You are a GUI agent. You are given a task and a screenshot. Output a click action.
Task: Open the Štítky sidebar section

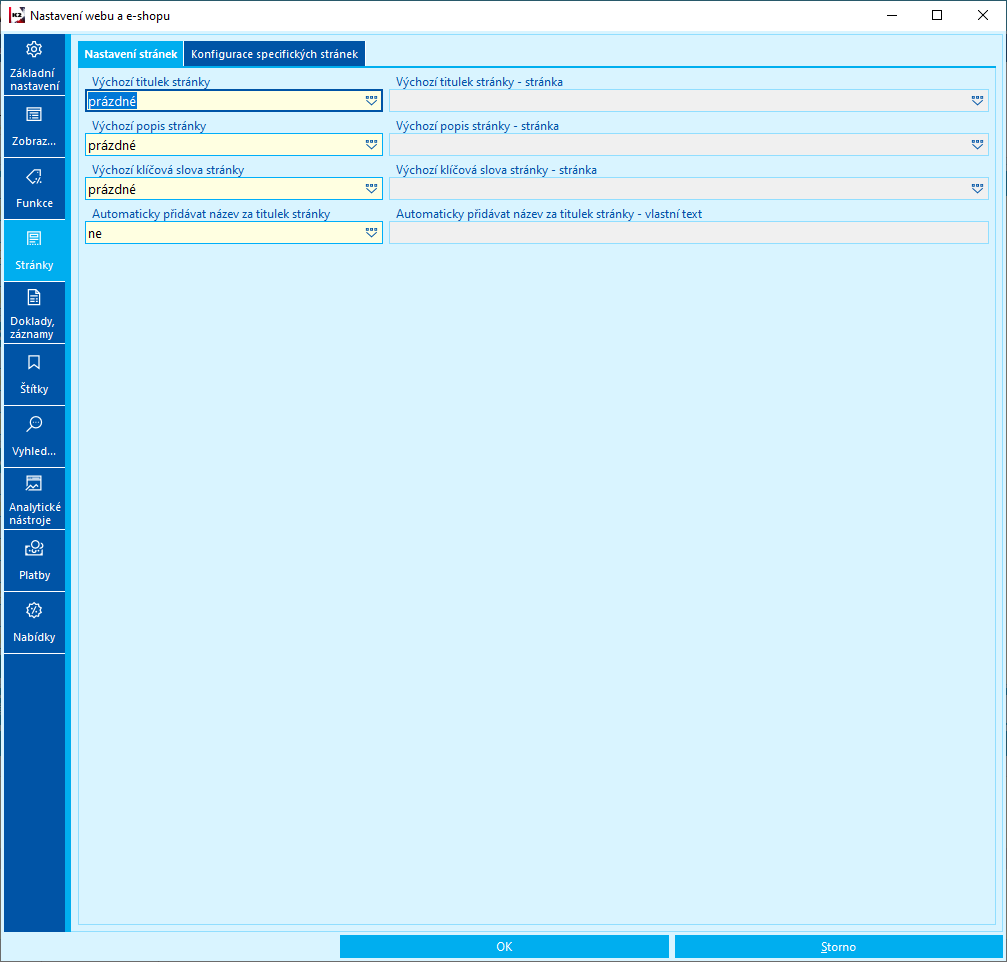pos(34,374)
